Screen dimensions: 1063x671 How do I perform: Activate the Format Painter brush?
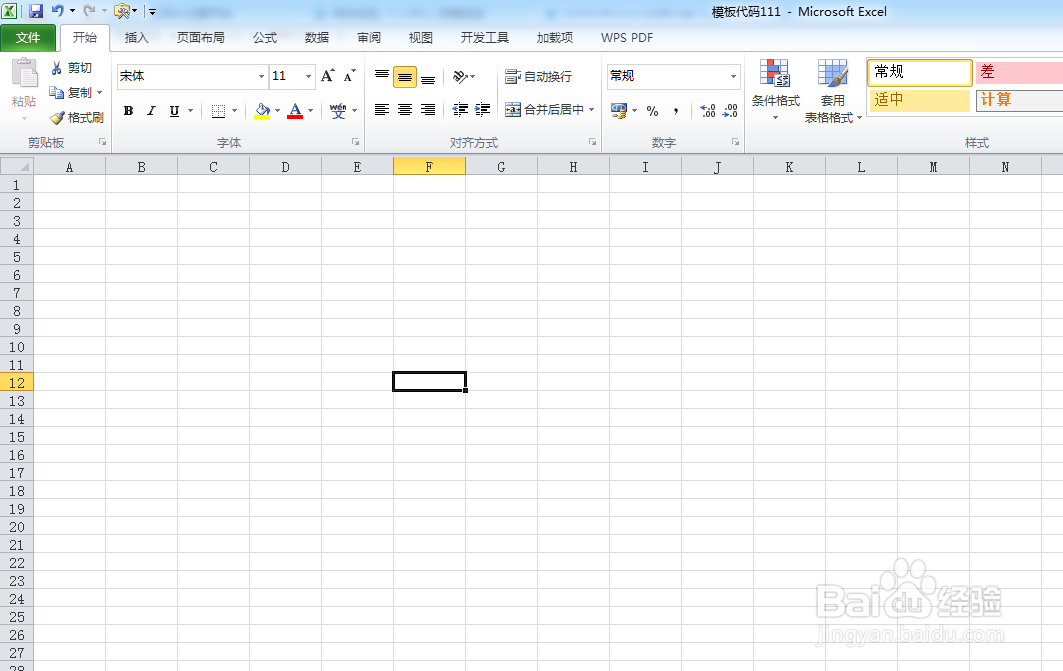57,118
